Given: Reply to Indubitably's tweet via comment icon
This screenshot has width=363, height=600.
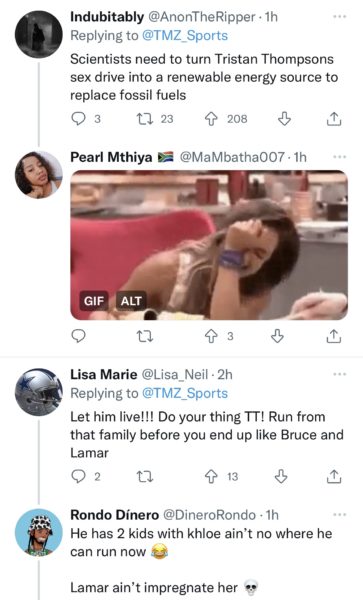Looking at the screenshot, I should pyautogui.click(x=78, y=119).
